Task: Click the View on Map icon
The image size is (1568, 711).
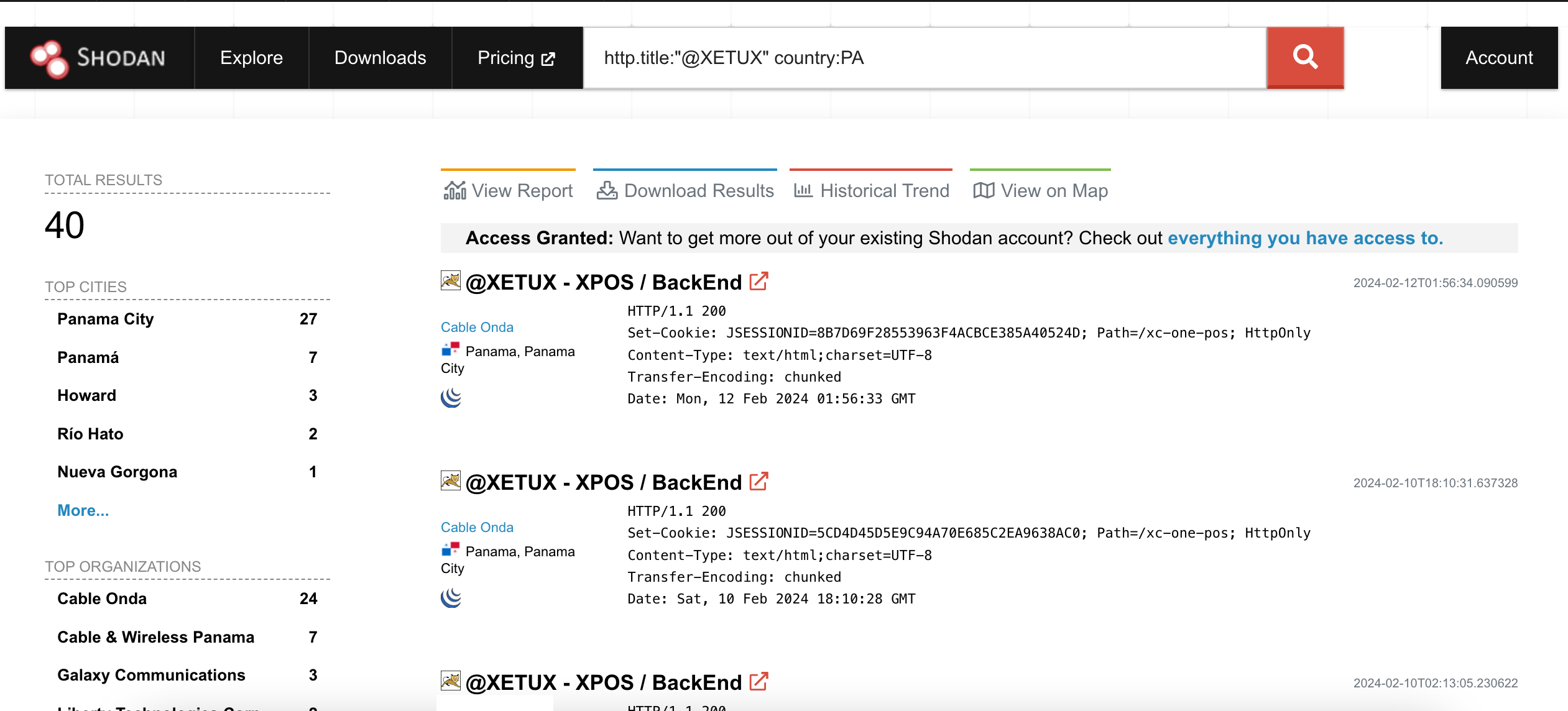Action: tap(984, 190)
